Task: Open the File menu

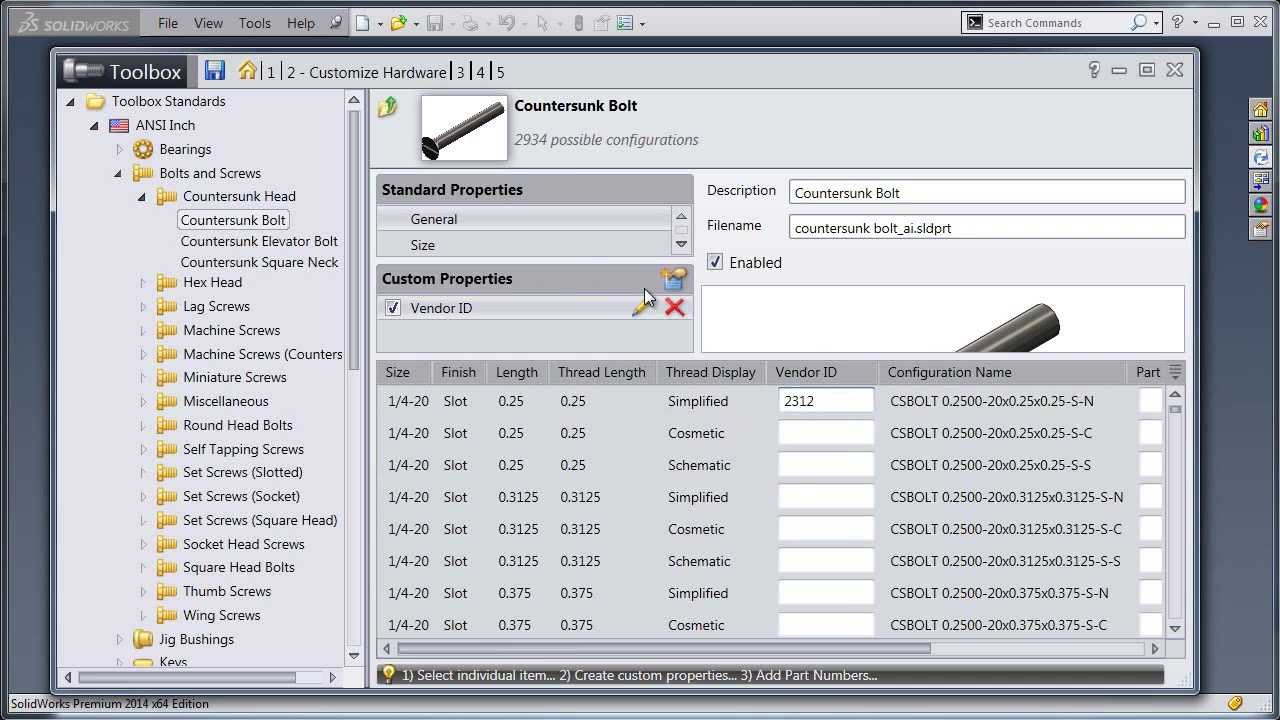Action: (x=168, y=23)
